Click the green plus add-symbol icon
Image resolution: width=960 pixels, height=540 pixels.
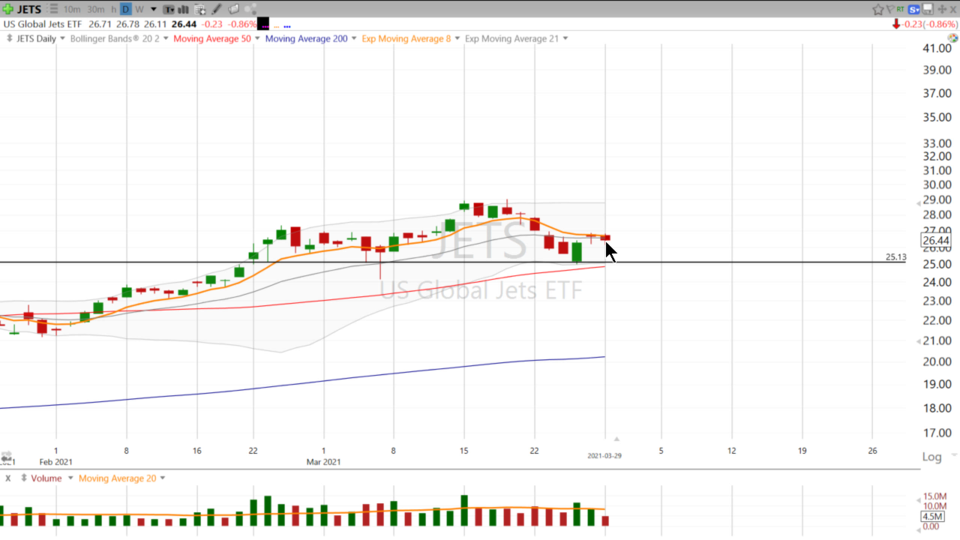[x=7, y=9]
